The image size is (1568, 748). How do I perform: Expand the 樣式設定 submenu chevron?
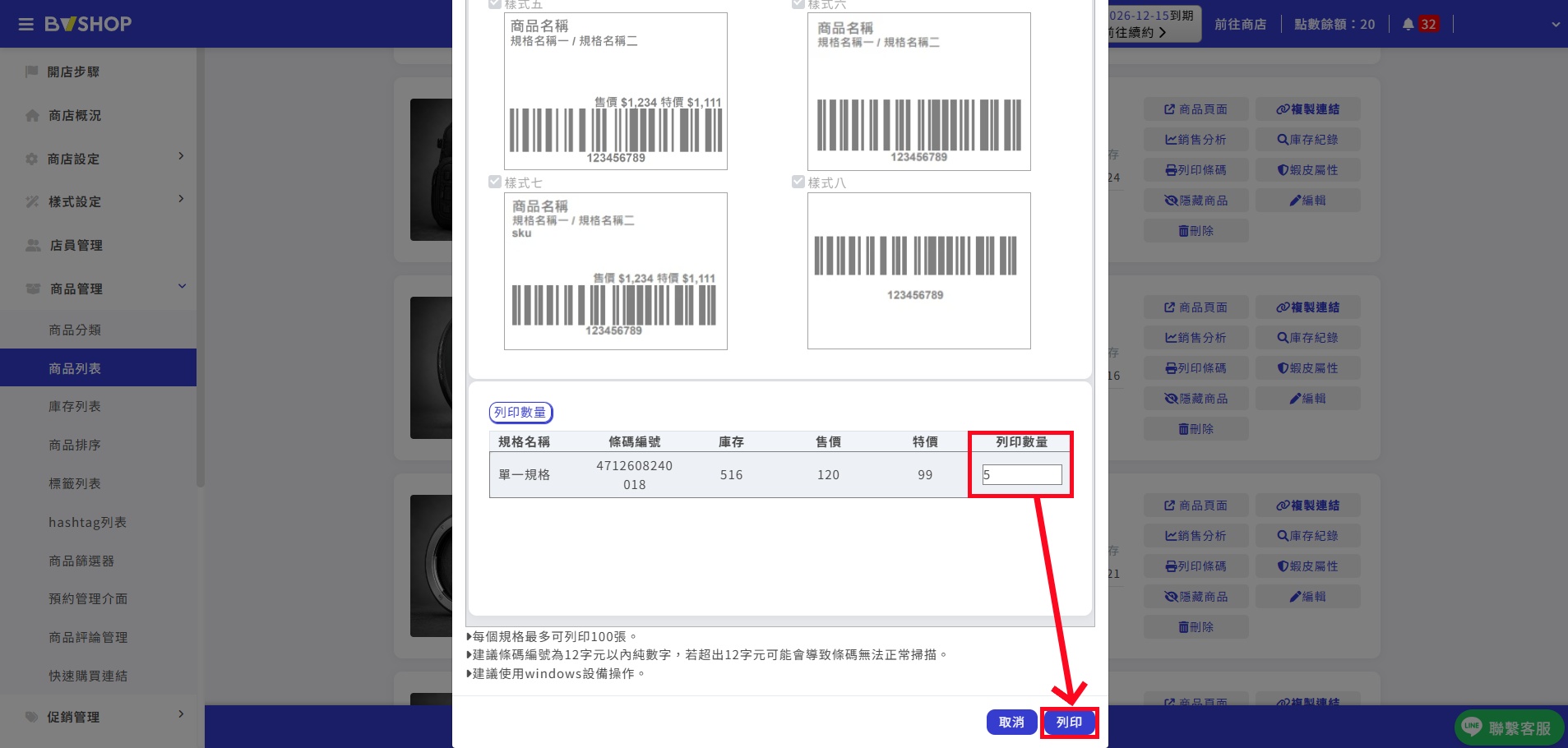[181, 199]
